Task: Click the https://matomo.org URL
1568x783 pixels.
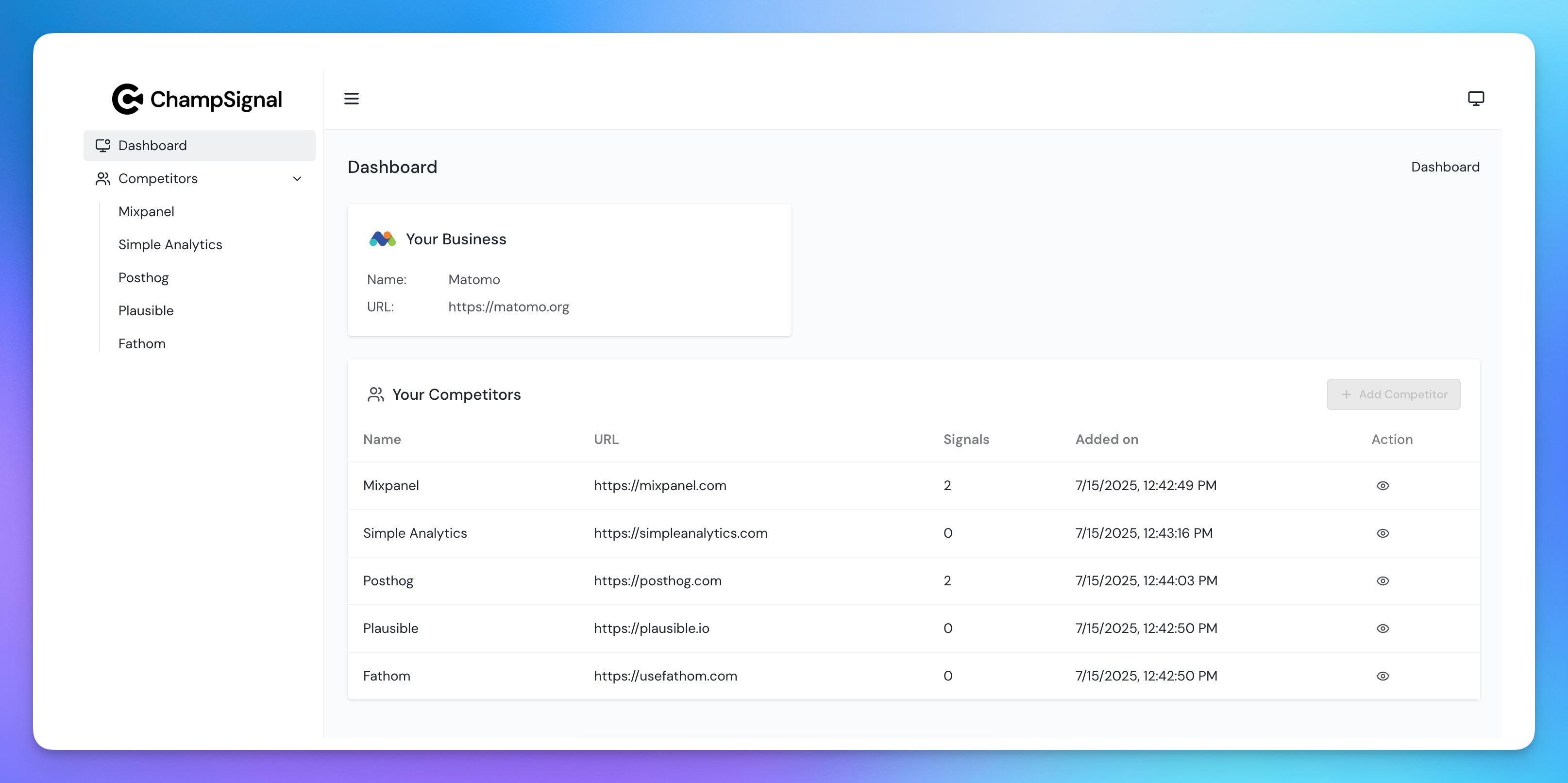Action: point(508,307)
